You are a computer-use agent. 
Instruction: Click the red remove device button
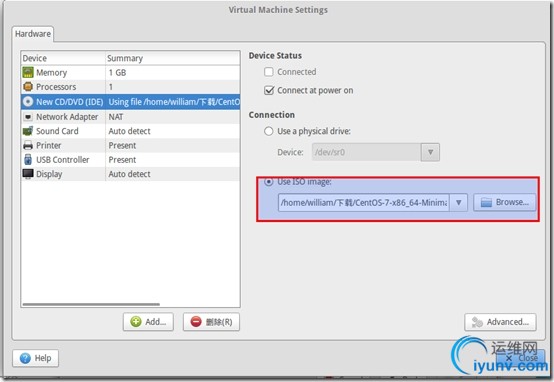point(211,322)
